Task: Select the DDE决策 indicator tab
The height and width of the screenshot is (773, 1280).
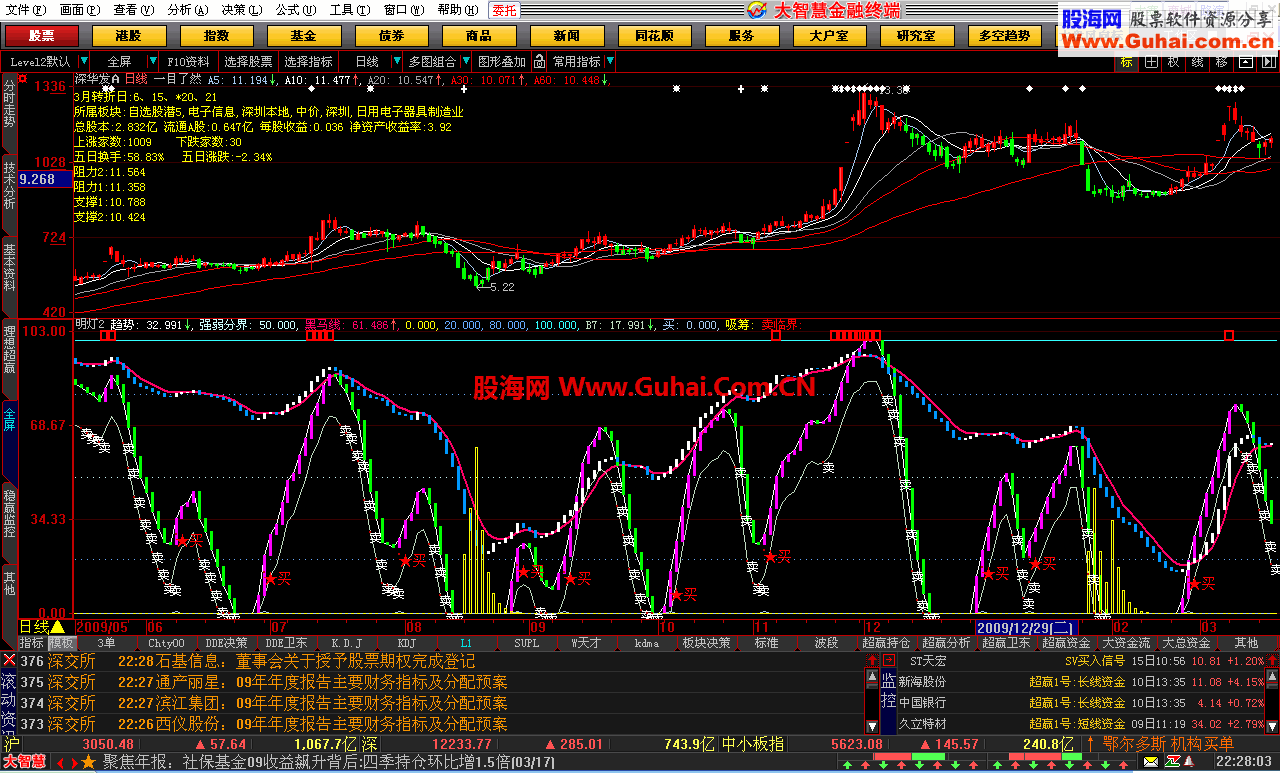Action: [226, 643]
